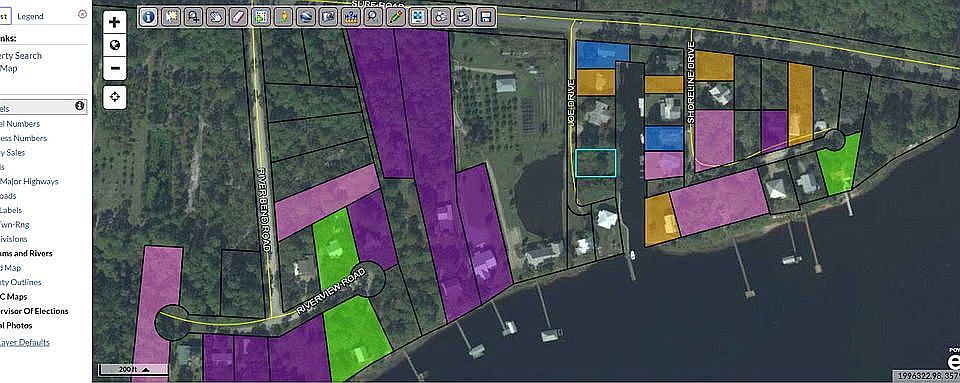Toggle the Parcel Numbers layer
960x383 pixels.
coord(20,124)
